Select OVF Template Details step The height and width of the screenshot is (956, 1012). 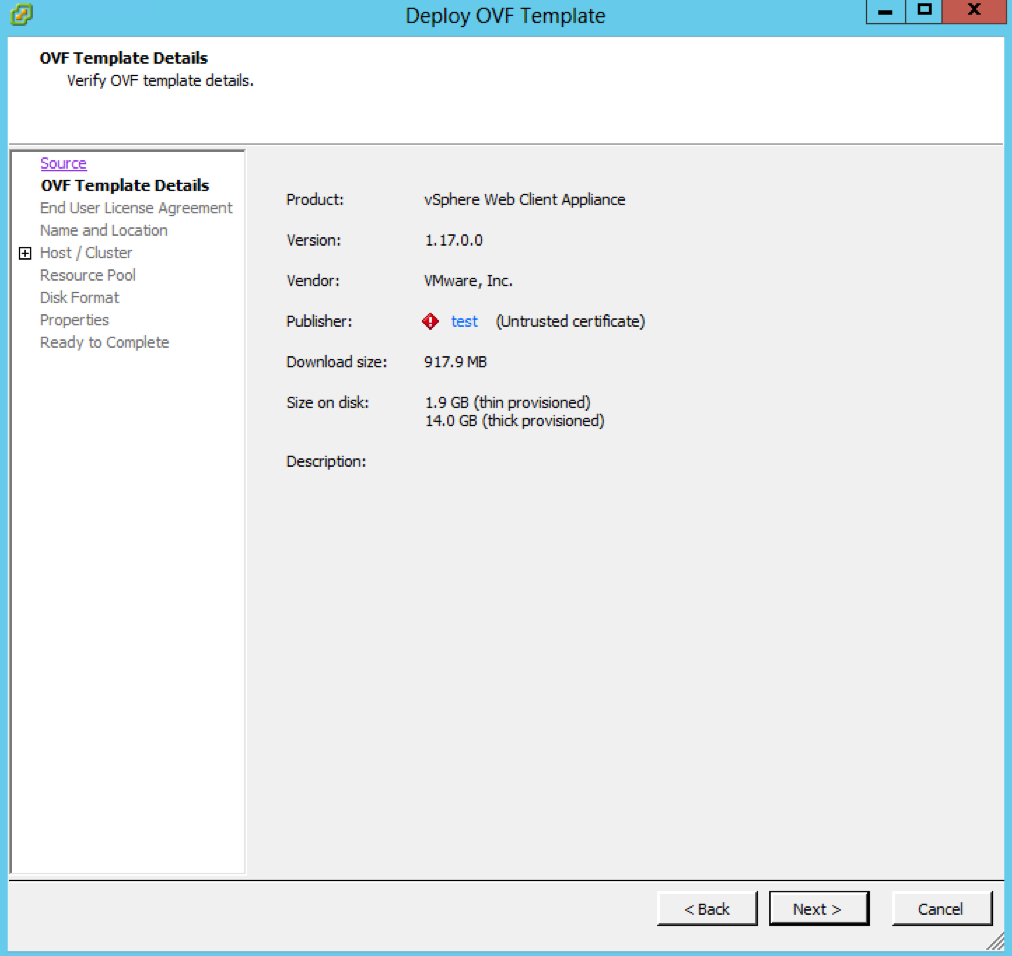pyautogui.click(x=125, y=186)
